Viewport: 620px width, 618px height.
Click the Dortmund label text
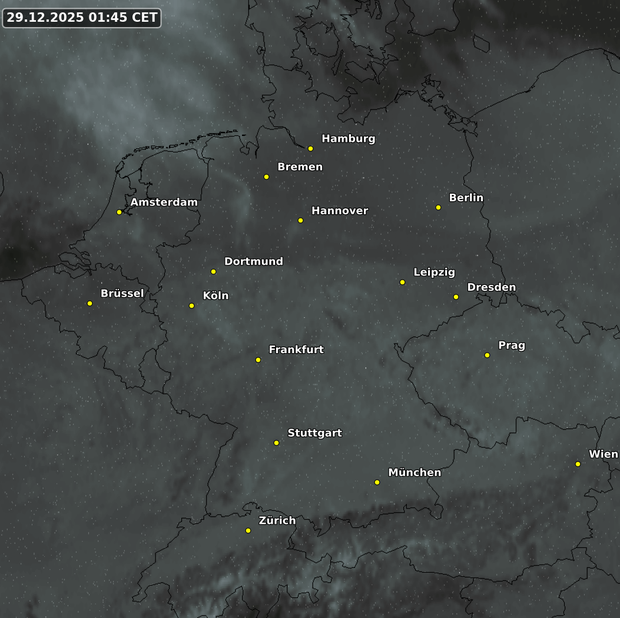[253, 262]
